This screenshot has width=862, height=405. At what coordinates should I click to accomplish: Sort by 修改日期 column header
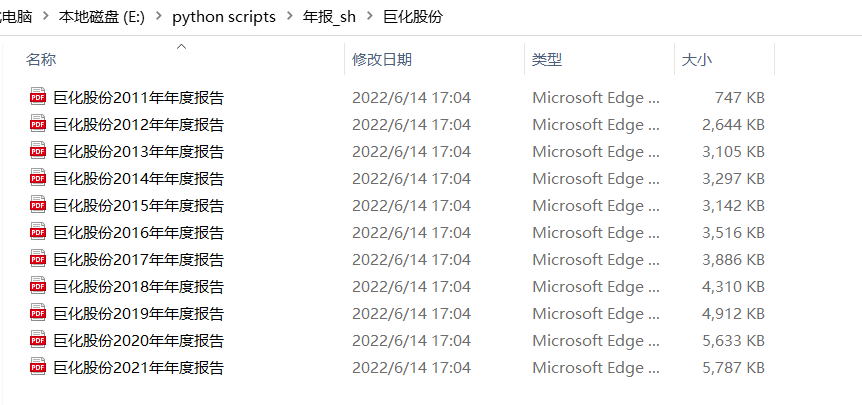[x=381, y=60]
